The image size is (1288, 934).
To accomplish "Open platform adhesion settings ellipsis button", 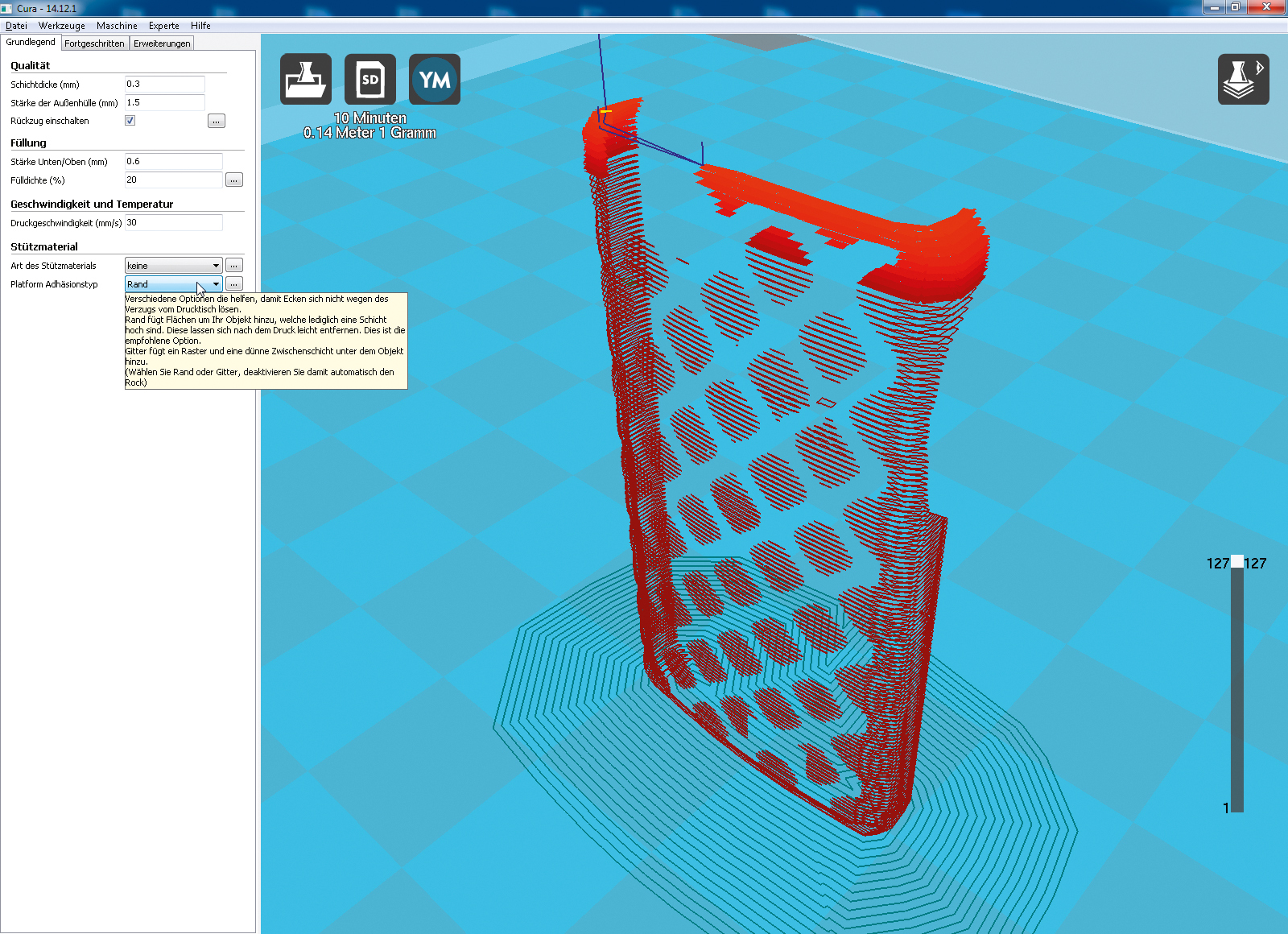I will [234, 284].
